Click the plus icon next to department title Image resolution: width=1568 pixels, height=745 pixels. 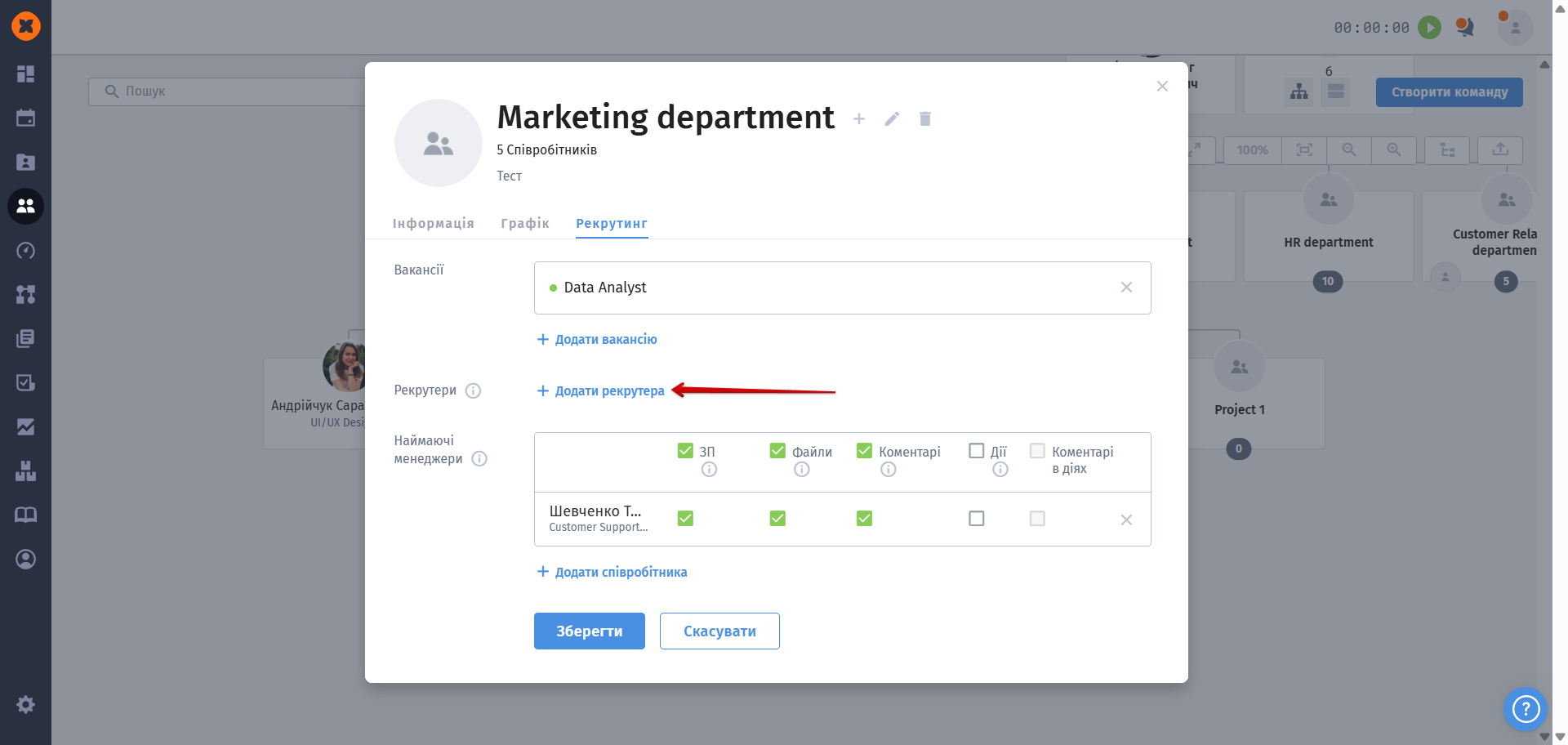[859, 119]
